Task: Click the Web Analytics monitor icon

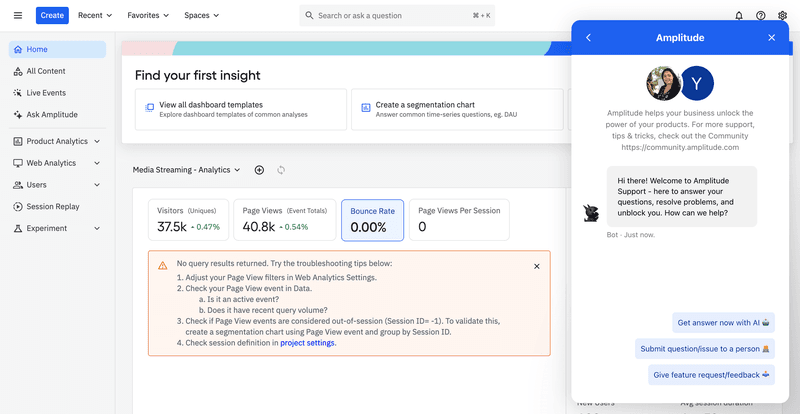Action: tap(18, 163)
